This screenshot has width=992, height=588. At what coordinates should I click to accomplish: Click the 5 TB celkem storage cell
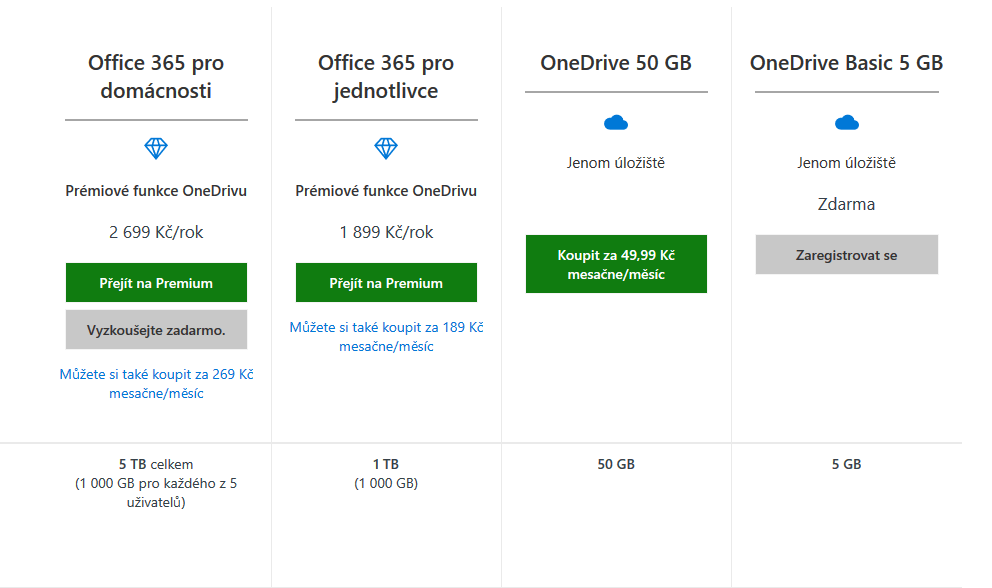[156, 483]
